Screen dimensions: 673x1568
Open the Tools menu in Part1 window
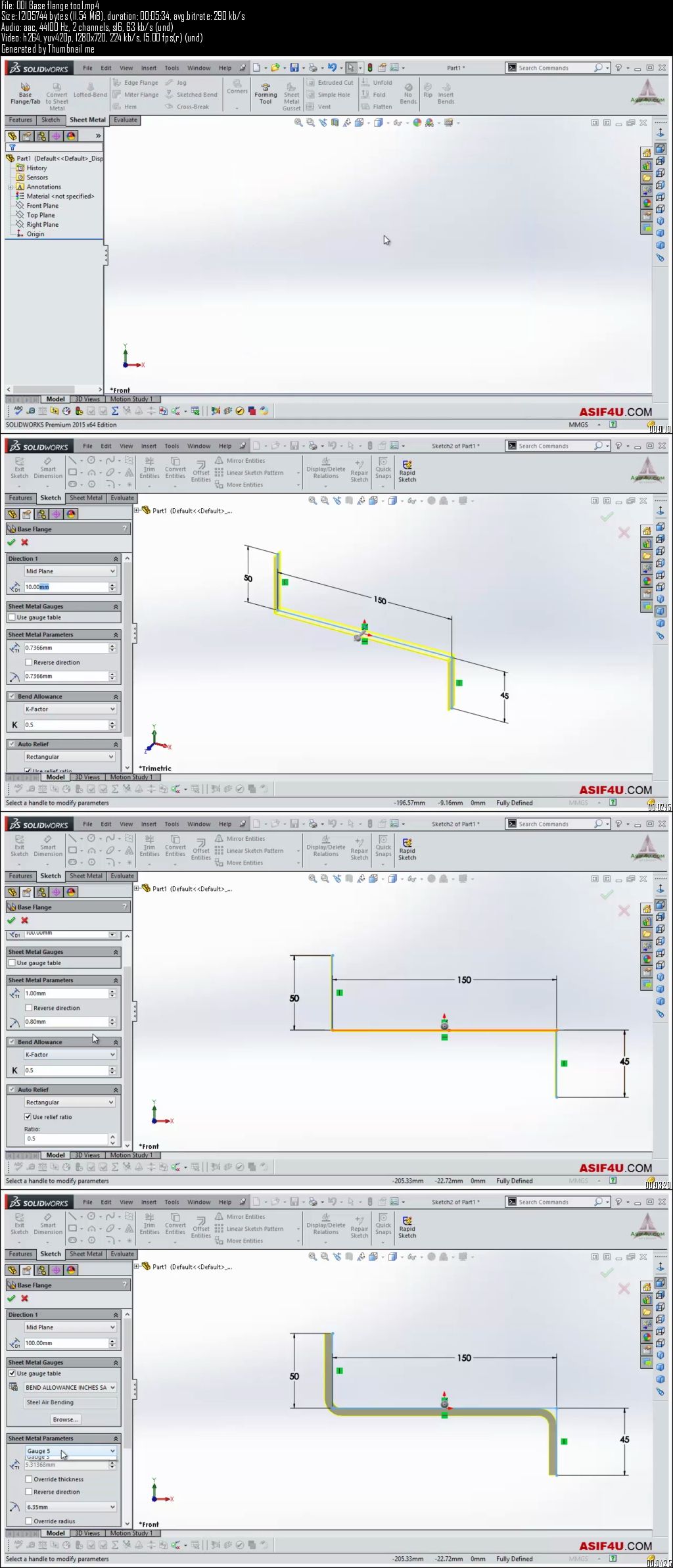(172, 68)
